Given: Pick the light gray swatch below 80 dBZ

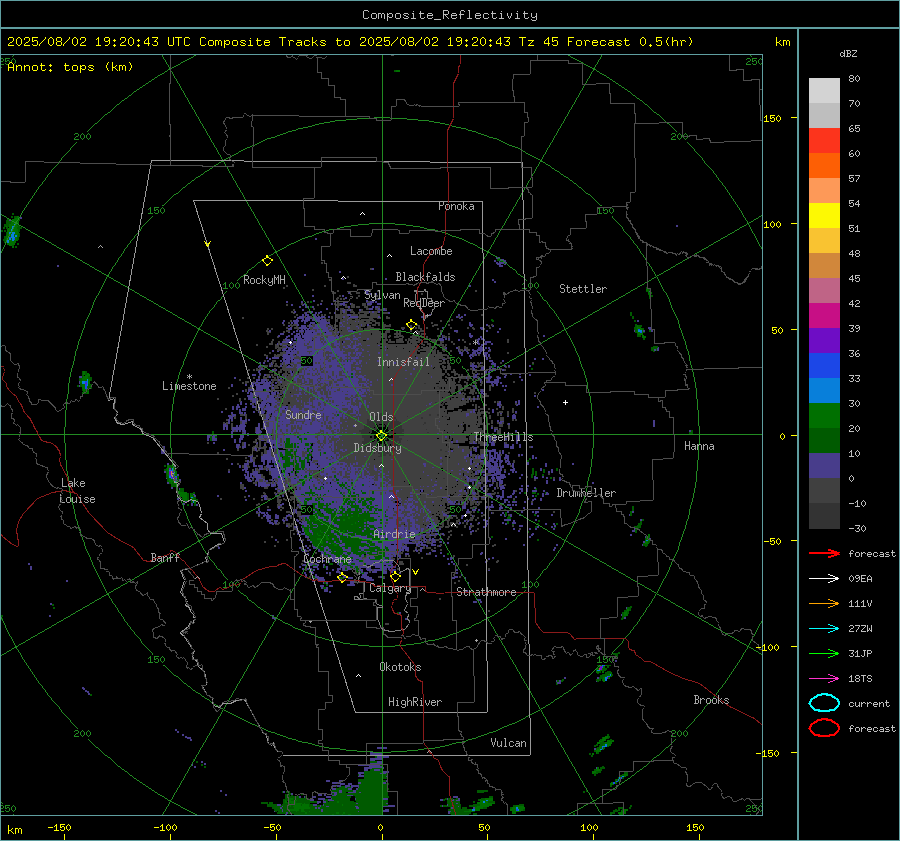Looking at the screenshot, I should tap(824, 90).
